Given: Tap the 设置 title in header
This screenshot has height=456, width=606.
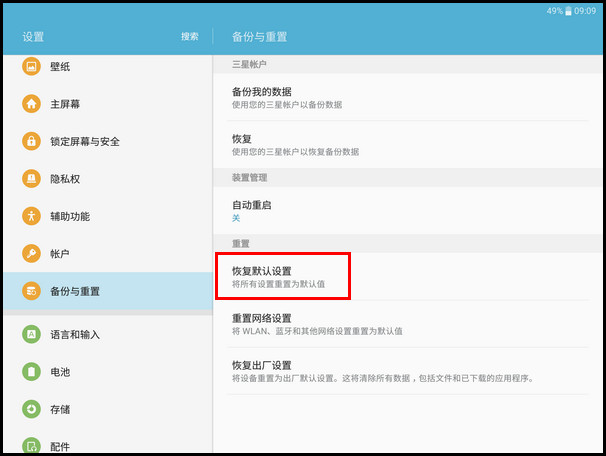Looking at the screenshot, I should pos(33,37).
